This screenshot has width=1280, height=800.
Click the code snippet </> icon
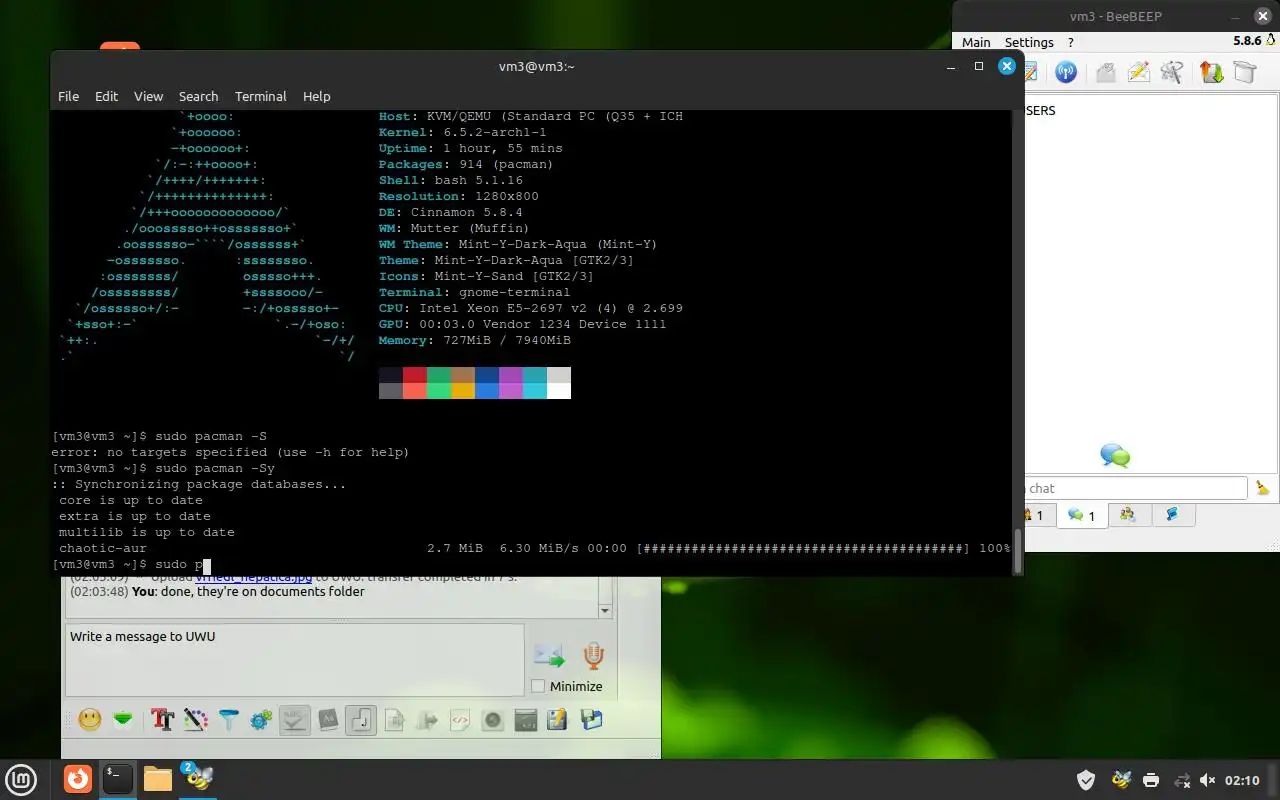click(460, 719)
